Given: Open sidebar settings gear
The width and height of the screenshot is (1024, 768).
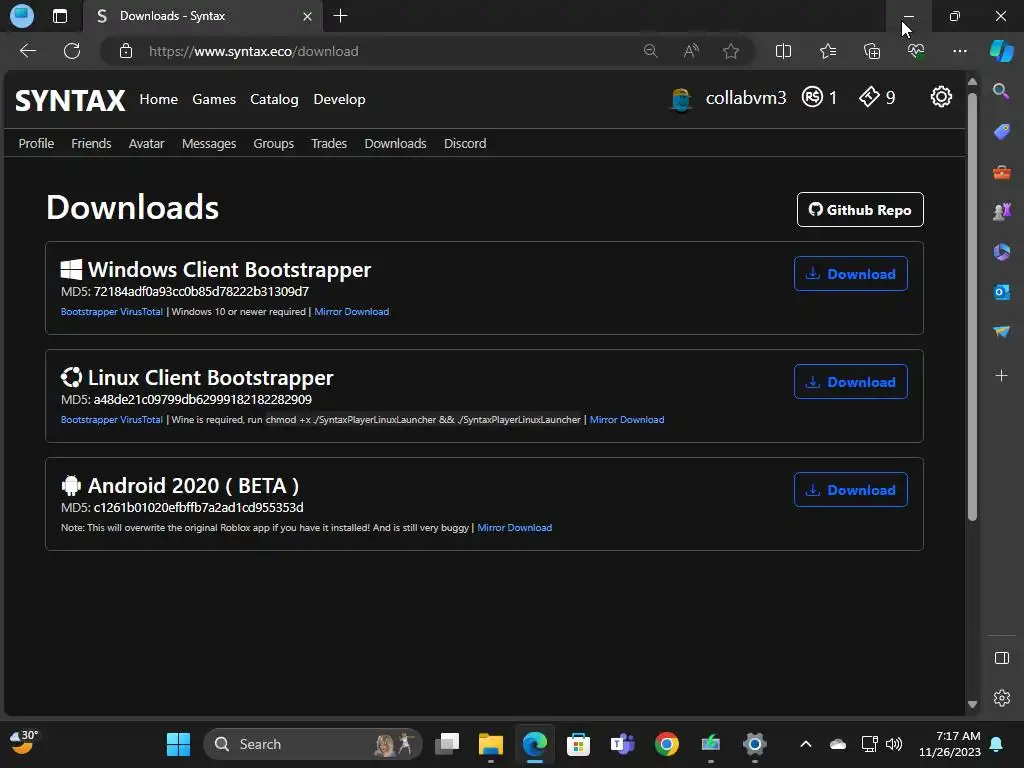Looking at the screenshot, I should click(1001, 698).
